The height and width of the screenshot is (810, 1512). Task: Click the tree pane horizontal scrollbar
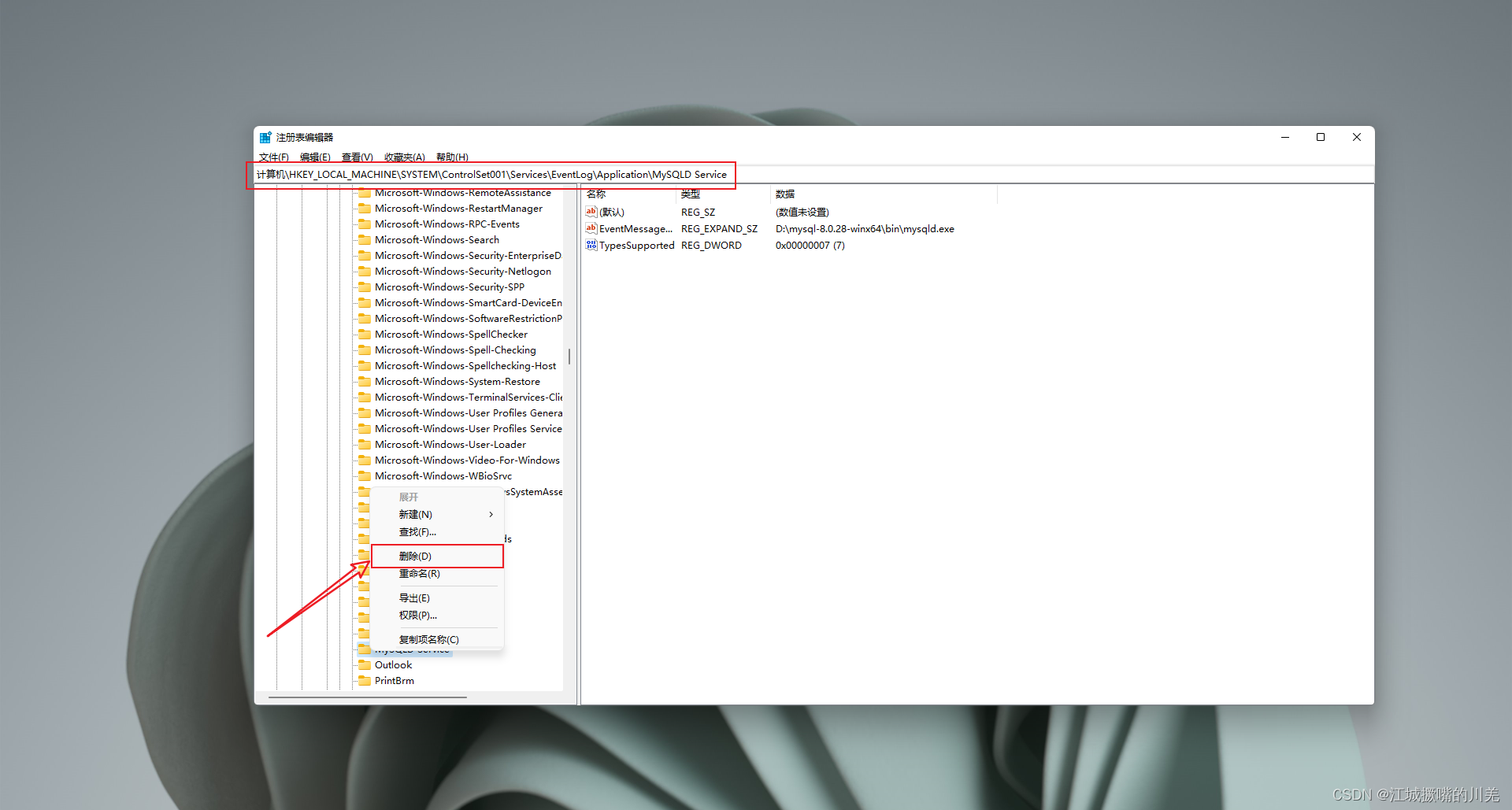(368, 697)
